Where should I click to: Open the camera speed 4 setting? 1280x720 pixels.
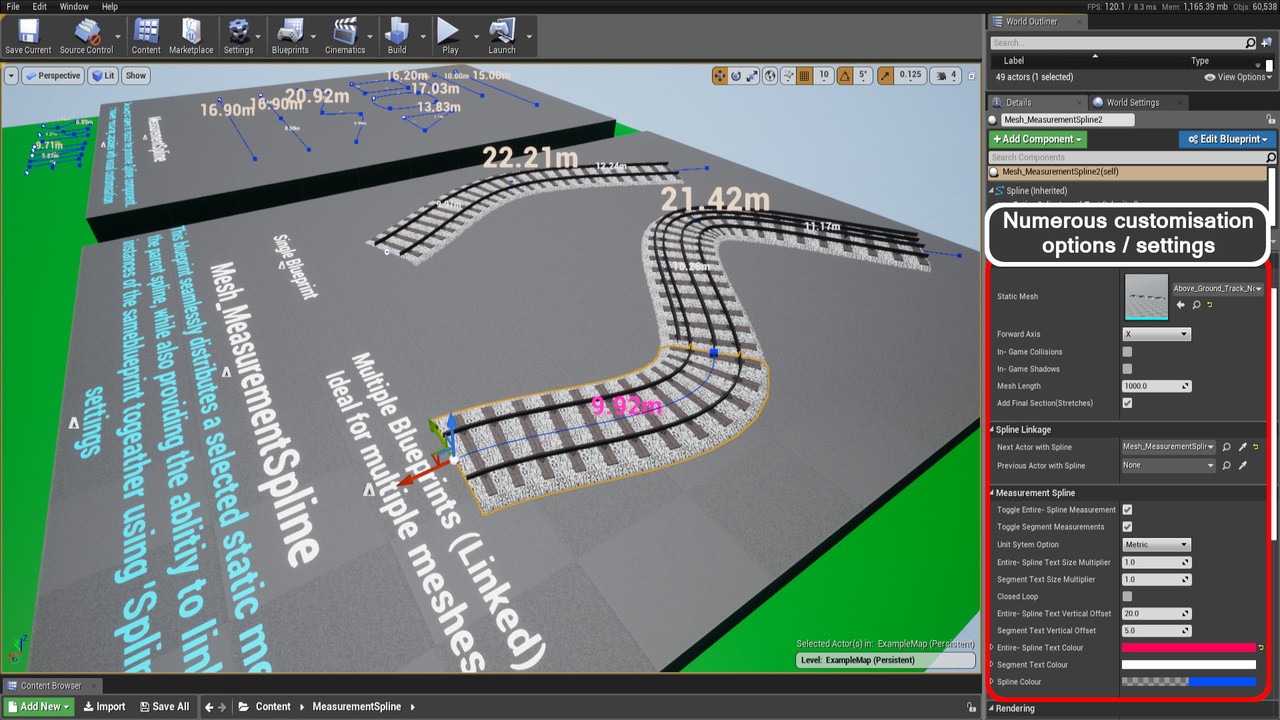point(946,75)
